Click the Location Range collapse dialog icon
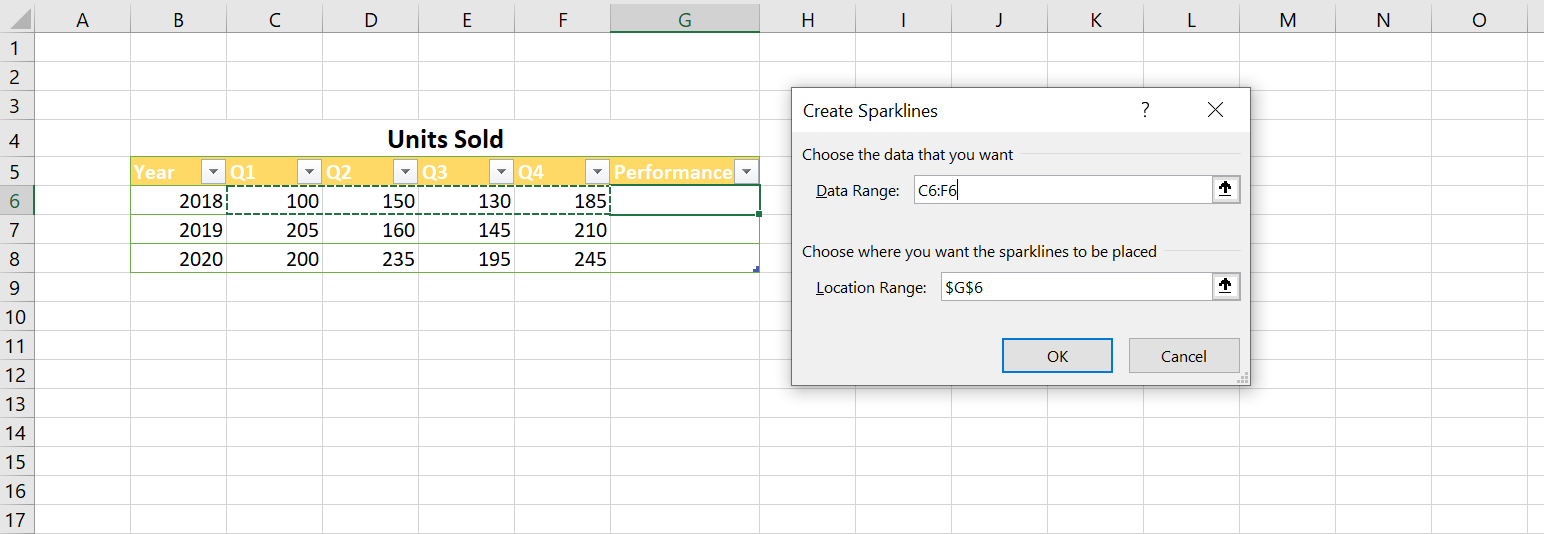 tap(1226, 287)
